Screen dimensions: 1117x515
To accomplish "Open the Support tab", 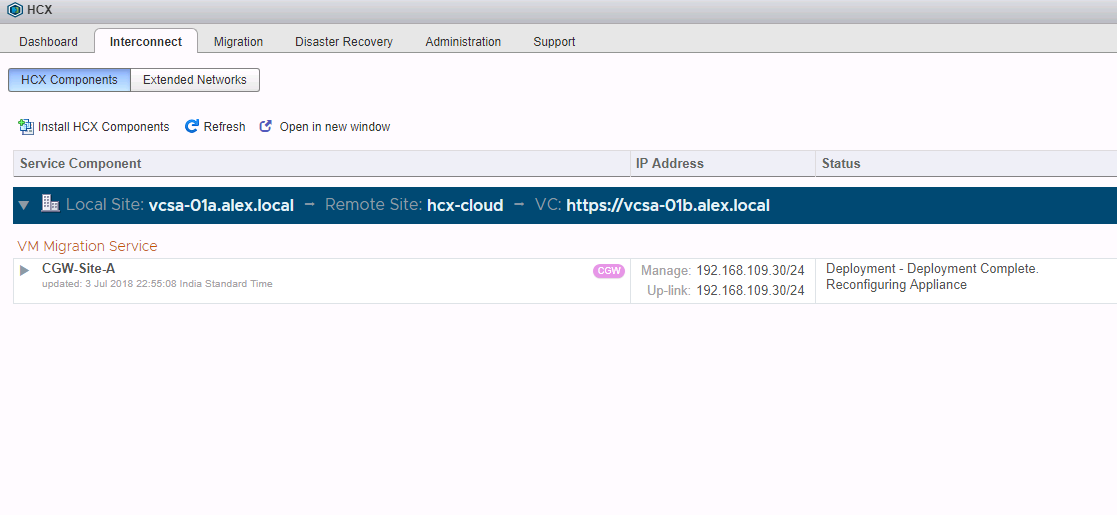I will click(554, 42).
